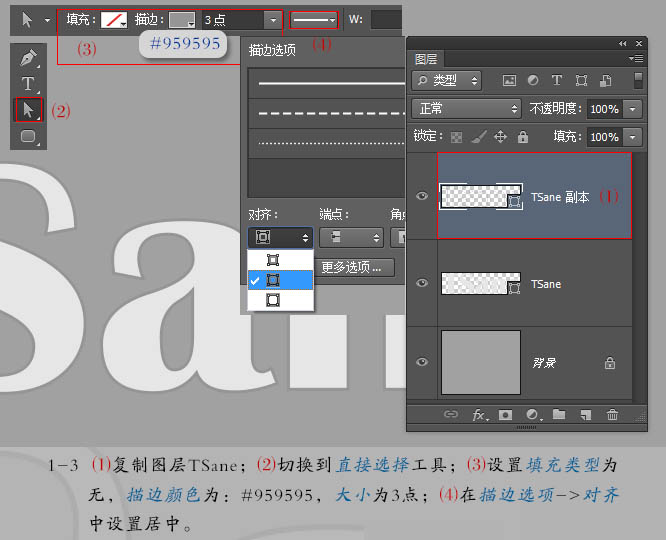Open the stroke color swatch
The height and width of the screenshot is (540, 666).
click(x=182, y=20)
